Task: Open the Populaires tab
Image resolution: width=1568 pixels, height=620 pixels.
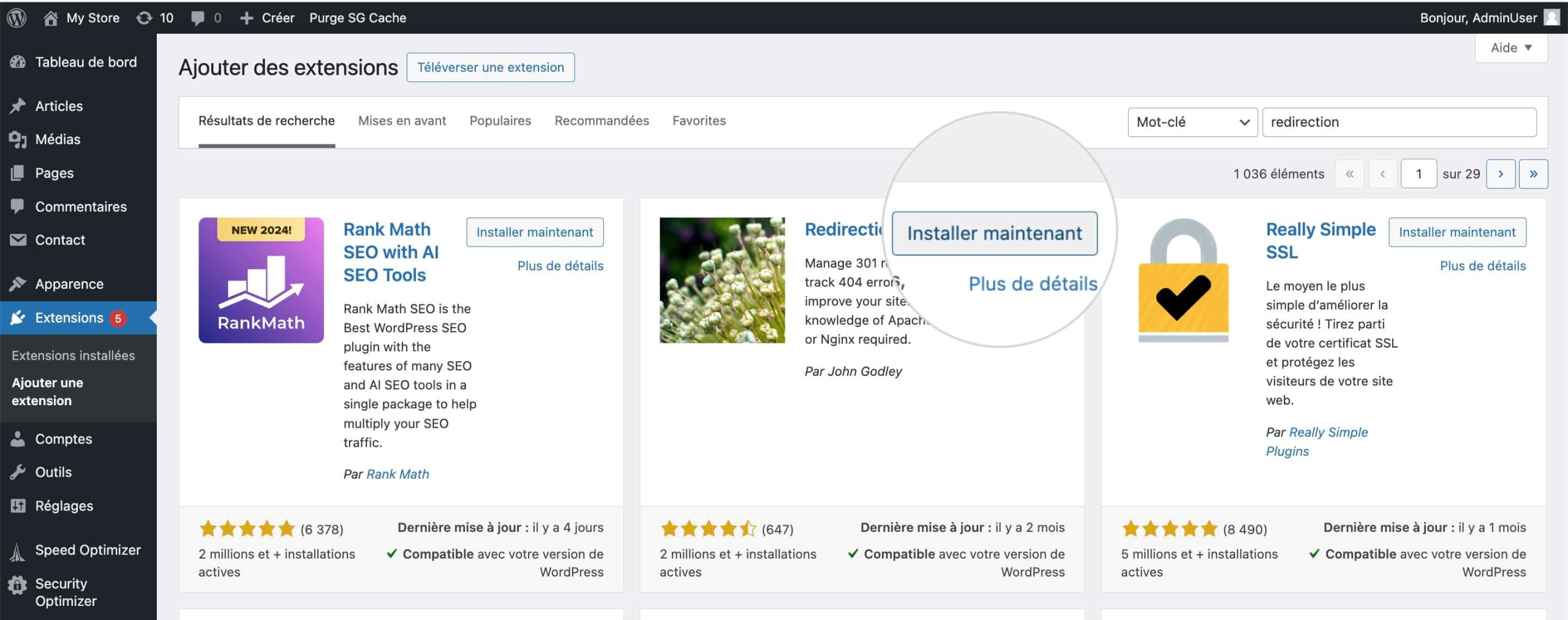Action: pyautogui.click(x=500, y=121)
